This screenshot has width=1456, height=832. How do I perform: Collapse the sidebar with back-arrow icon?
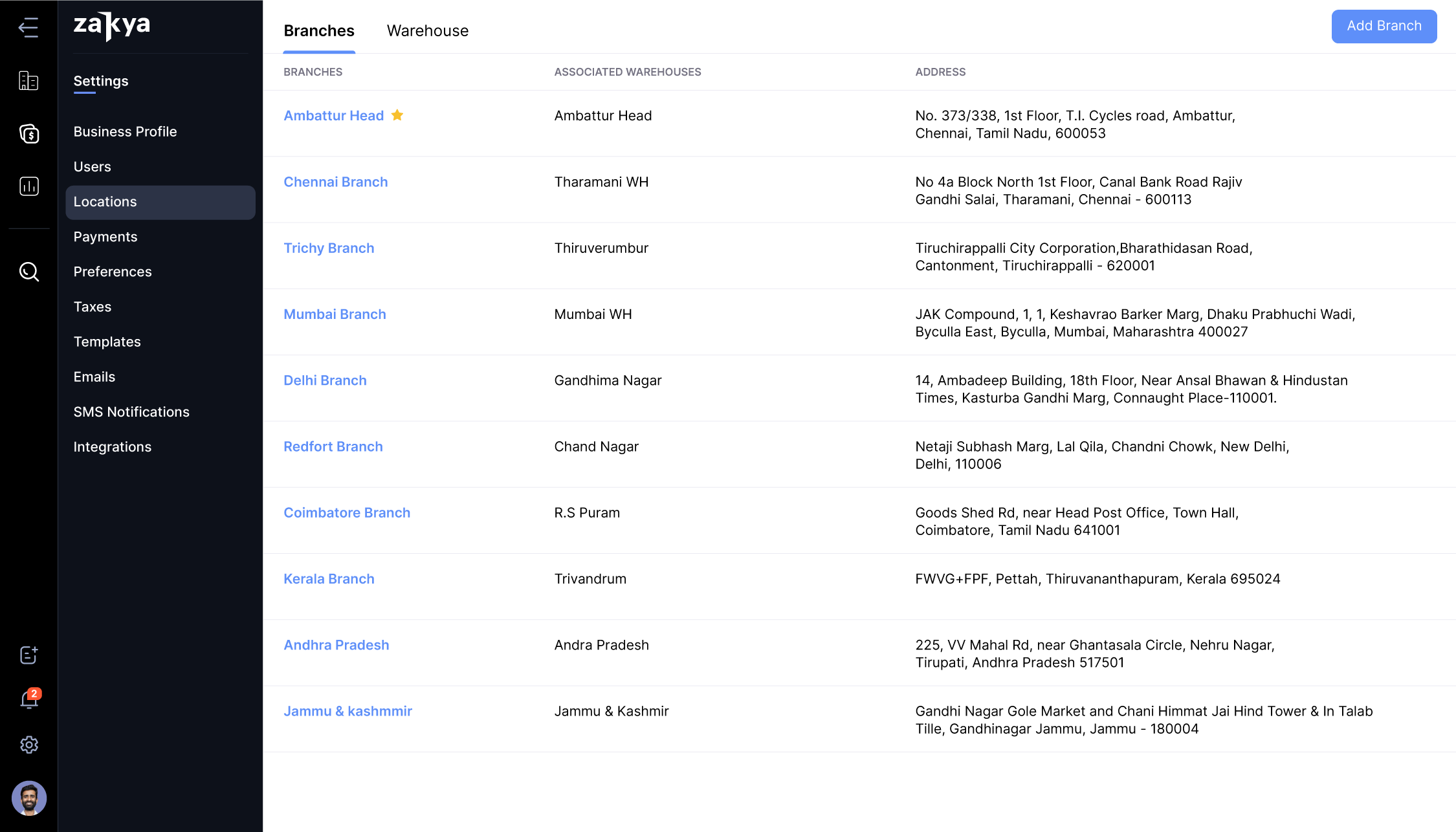[28, 27]
